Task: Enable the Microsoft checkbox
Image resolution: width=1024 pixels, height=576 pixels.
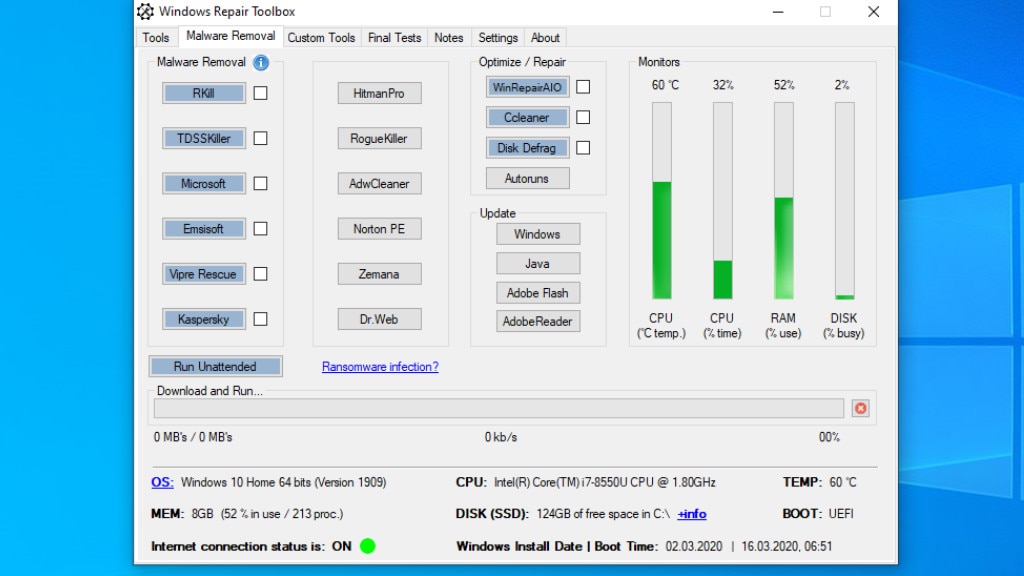Action: coord(261,184)
